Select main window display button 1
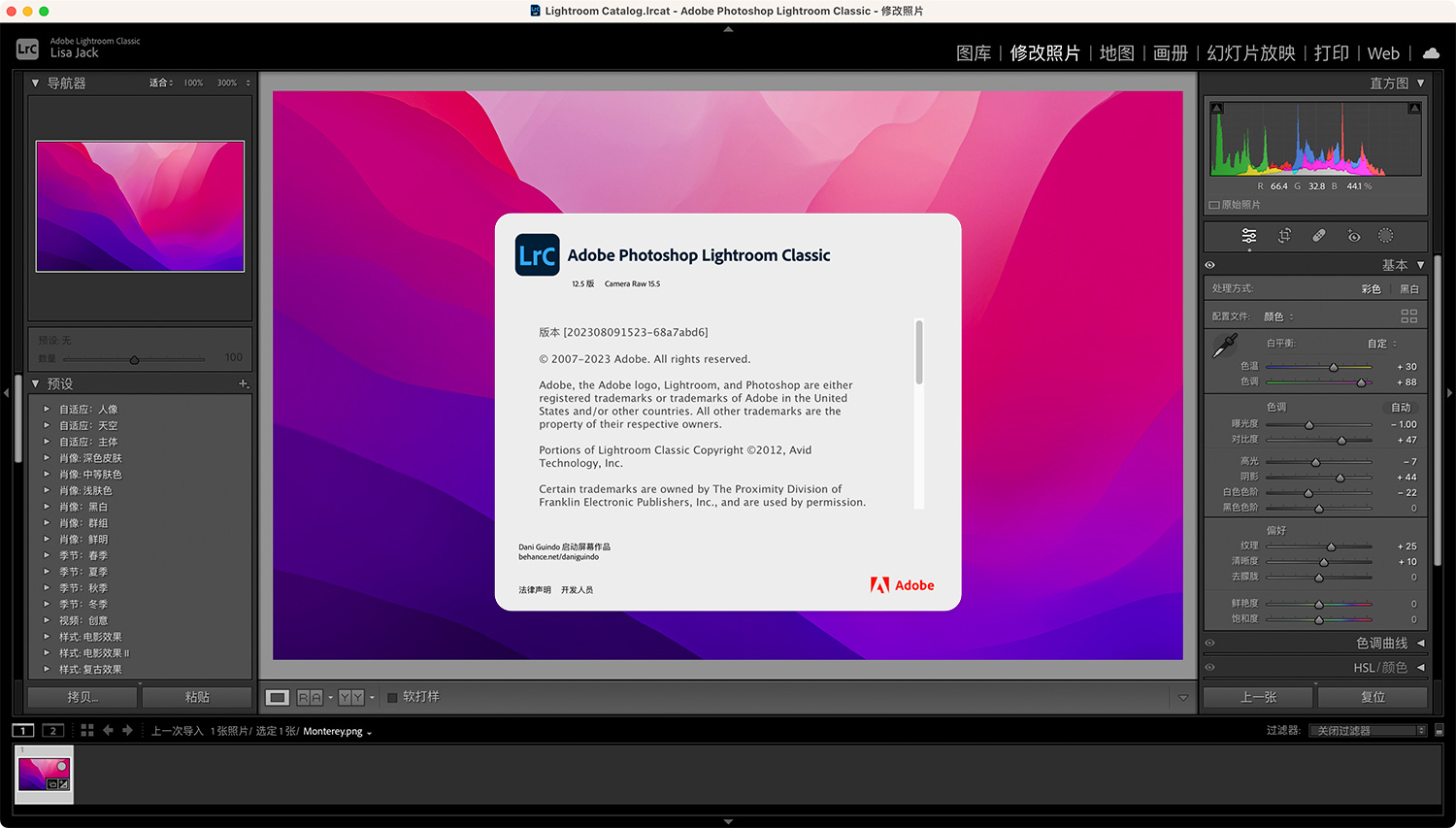1456x828 pixels. (x=23, y=730)
